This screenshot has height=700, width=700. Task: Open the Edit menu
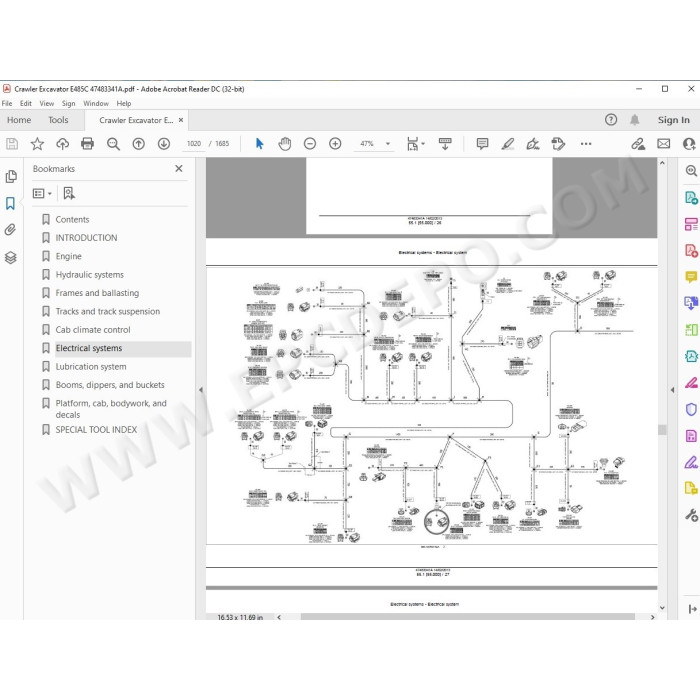click(26, 104)
